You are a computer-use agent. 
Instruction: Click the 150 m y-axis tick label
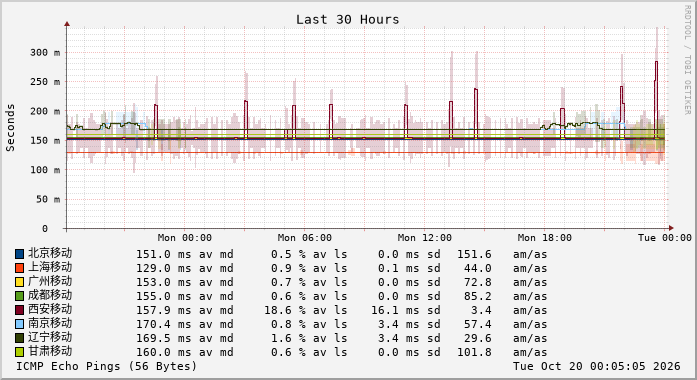(x=45, y=140)
